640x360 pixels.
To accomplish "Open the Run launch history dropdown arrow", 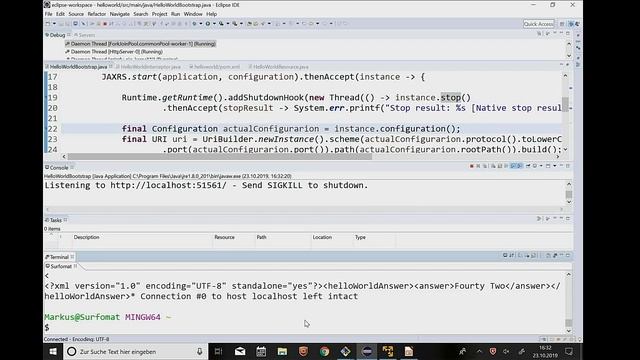I will tap(214, 24).
